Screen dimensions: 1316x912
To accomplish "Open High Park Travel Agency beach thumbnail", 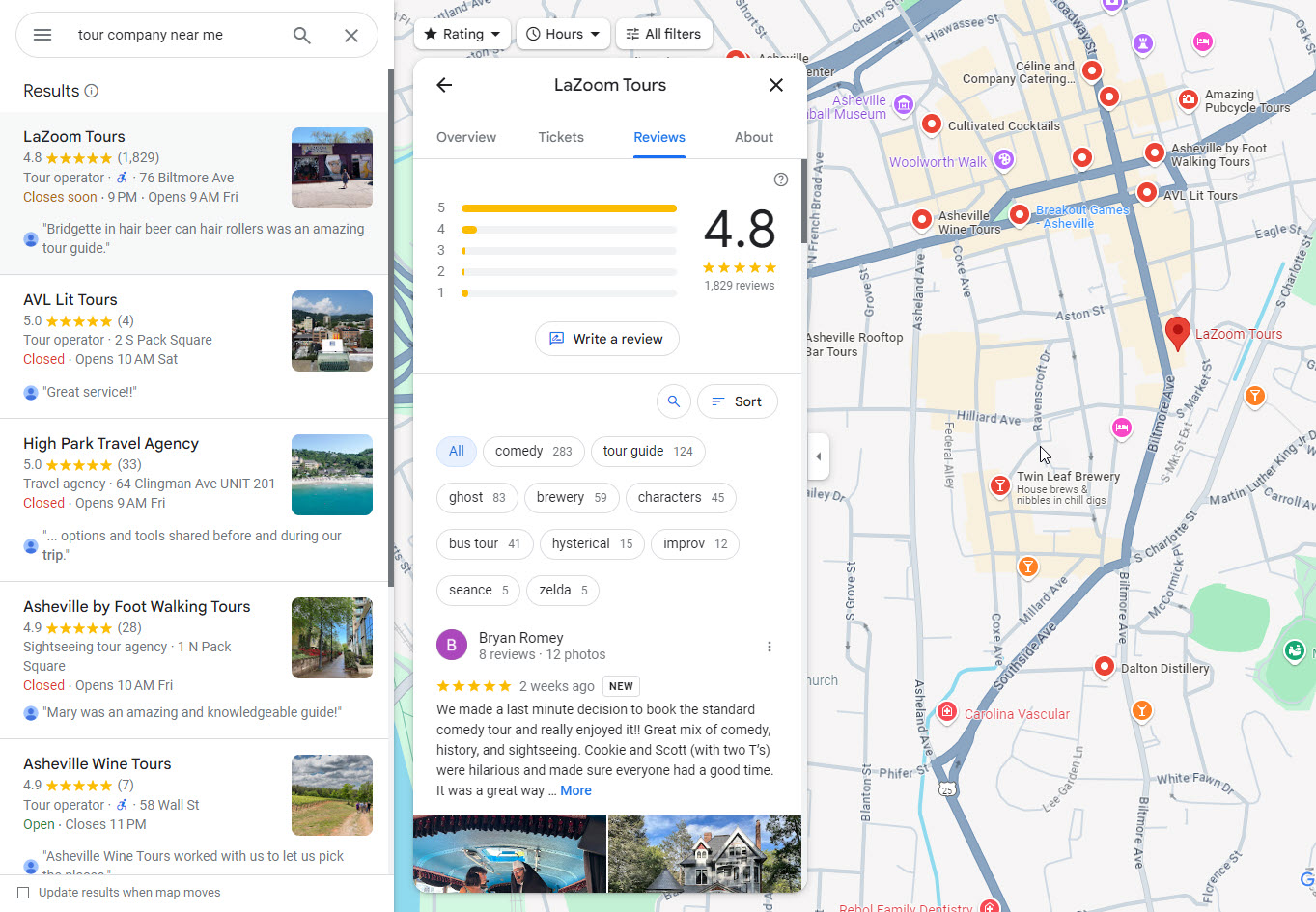I will [332, 475].
